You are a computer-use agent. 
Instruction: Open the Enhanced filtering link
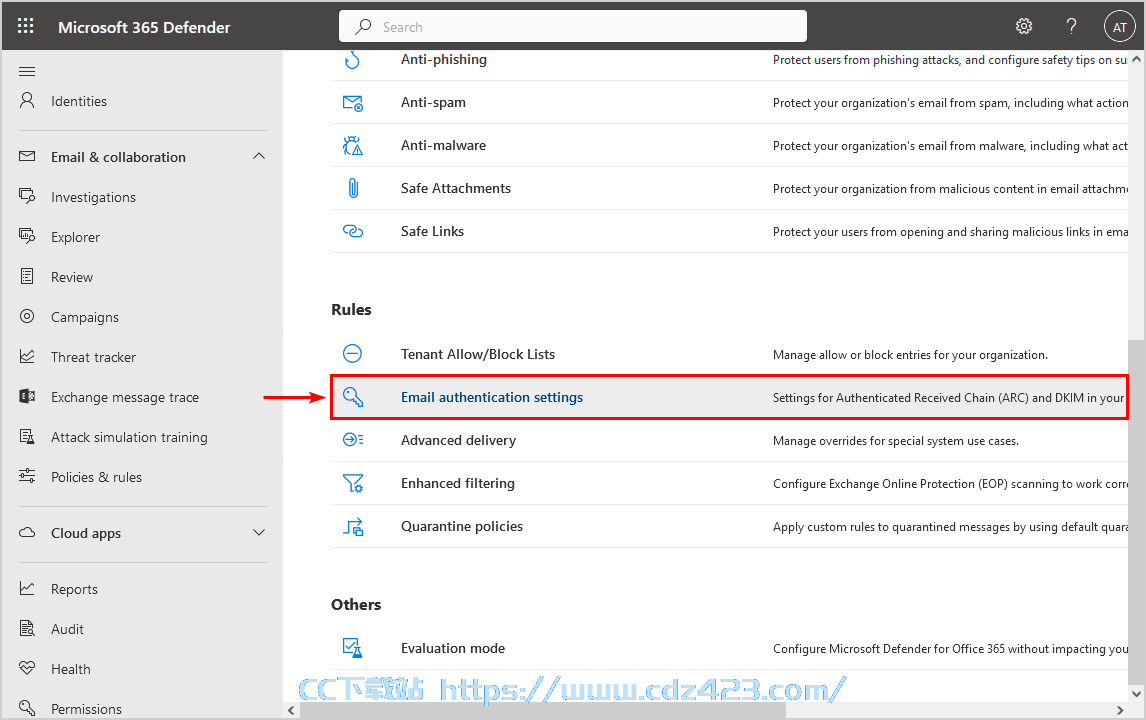[458, 483]
